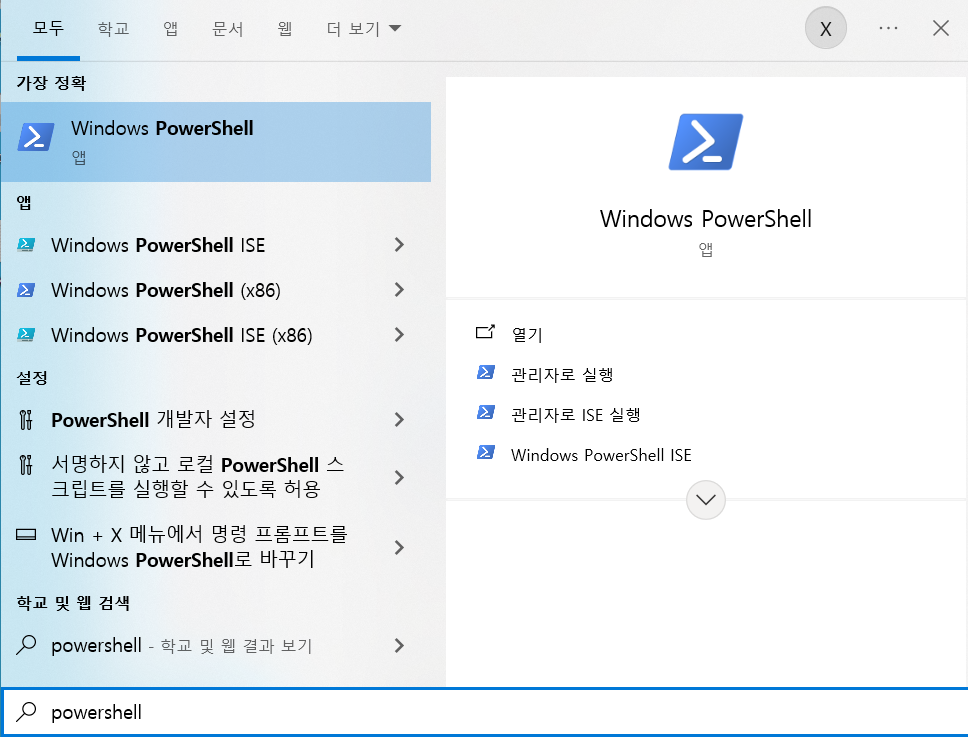Open the 더 보기 dropdown

[x=364, y=28]
